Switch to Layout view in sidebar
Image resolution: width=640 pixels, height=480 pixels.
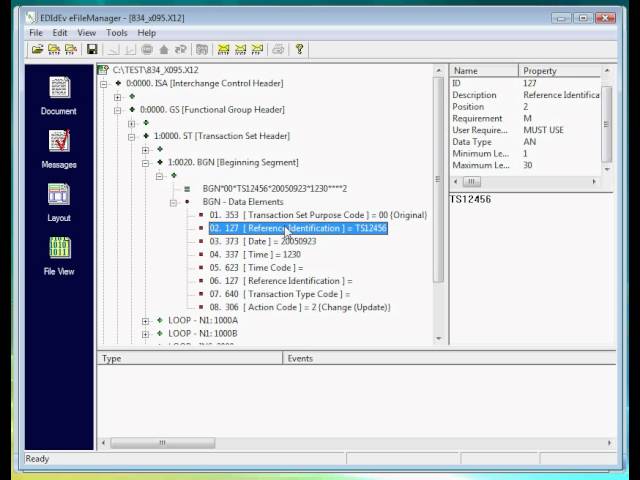[59, 201]
